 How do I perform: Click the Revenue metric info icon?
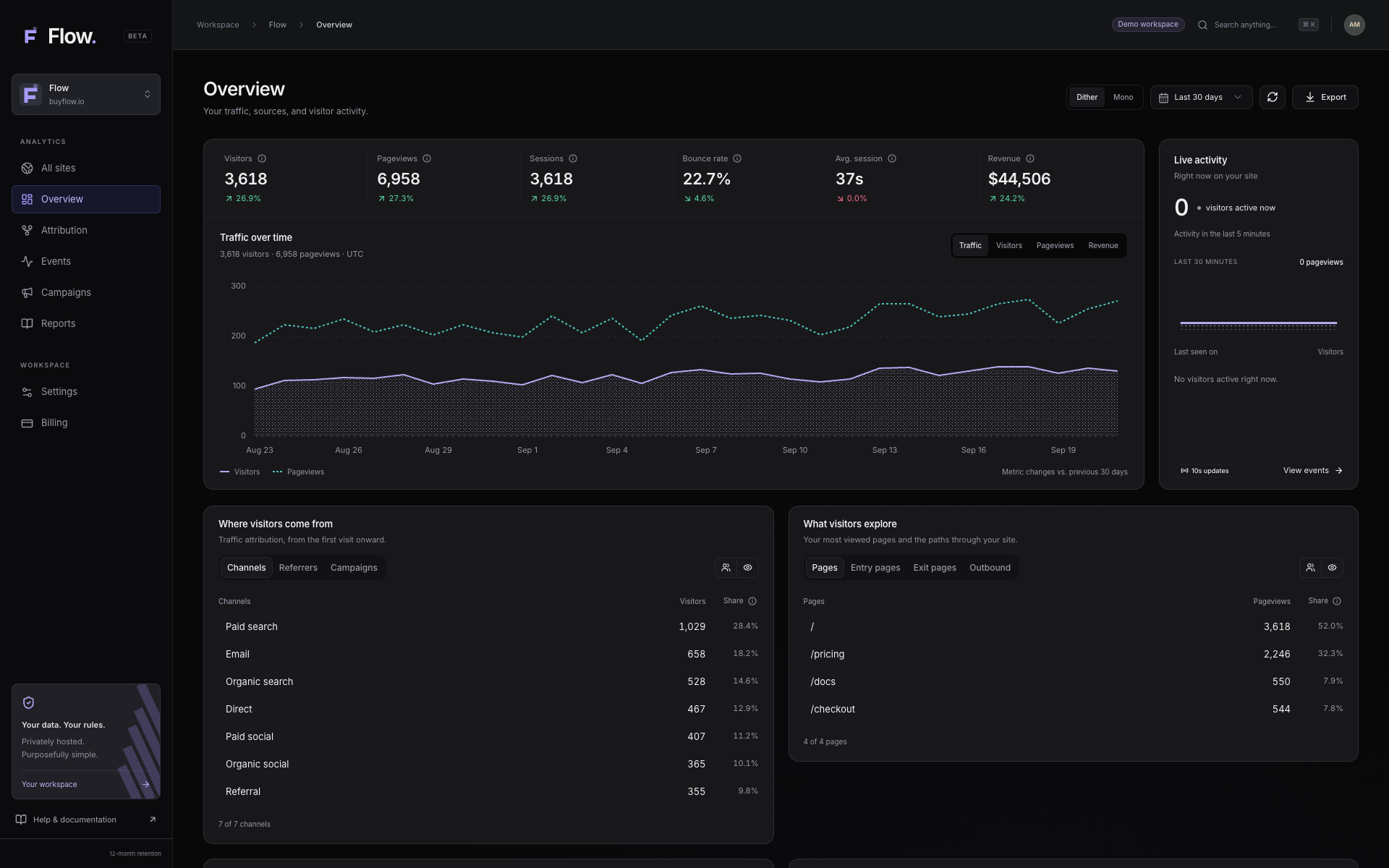click(x=1030, y=158)
